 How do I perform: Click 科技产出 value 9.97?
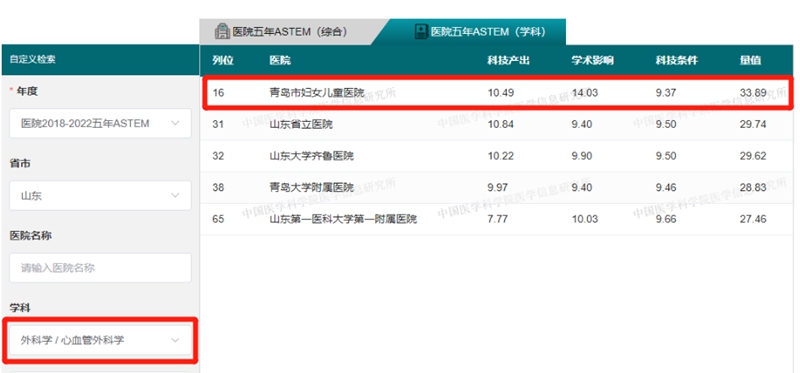click(498, 188)
